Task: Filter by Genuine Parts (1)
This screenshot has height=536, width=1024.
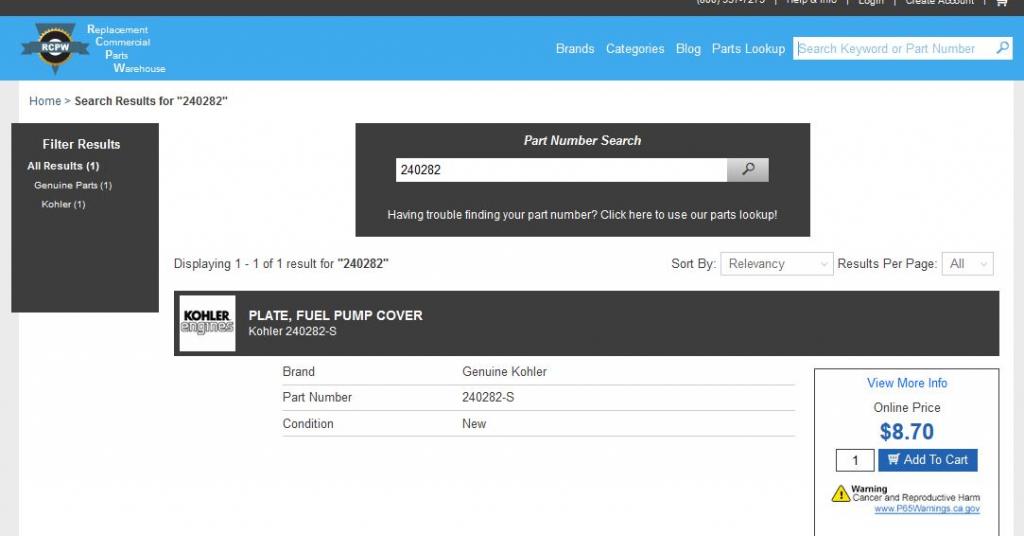Action: point(73,185)
